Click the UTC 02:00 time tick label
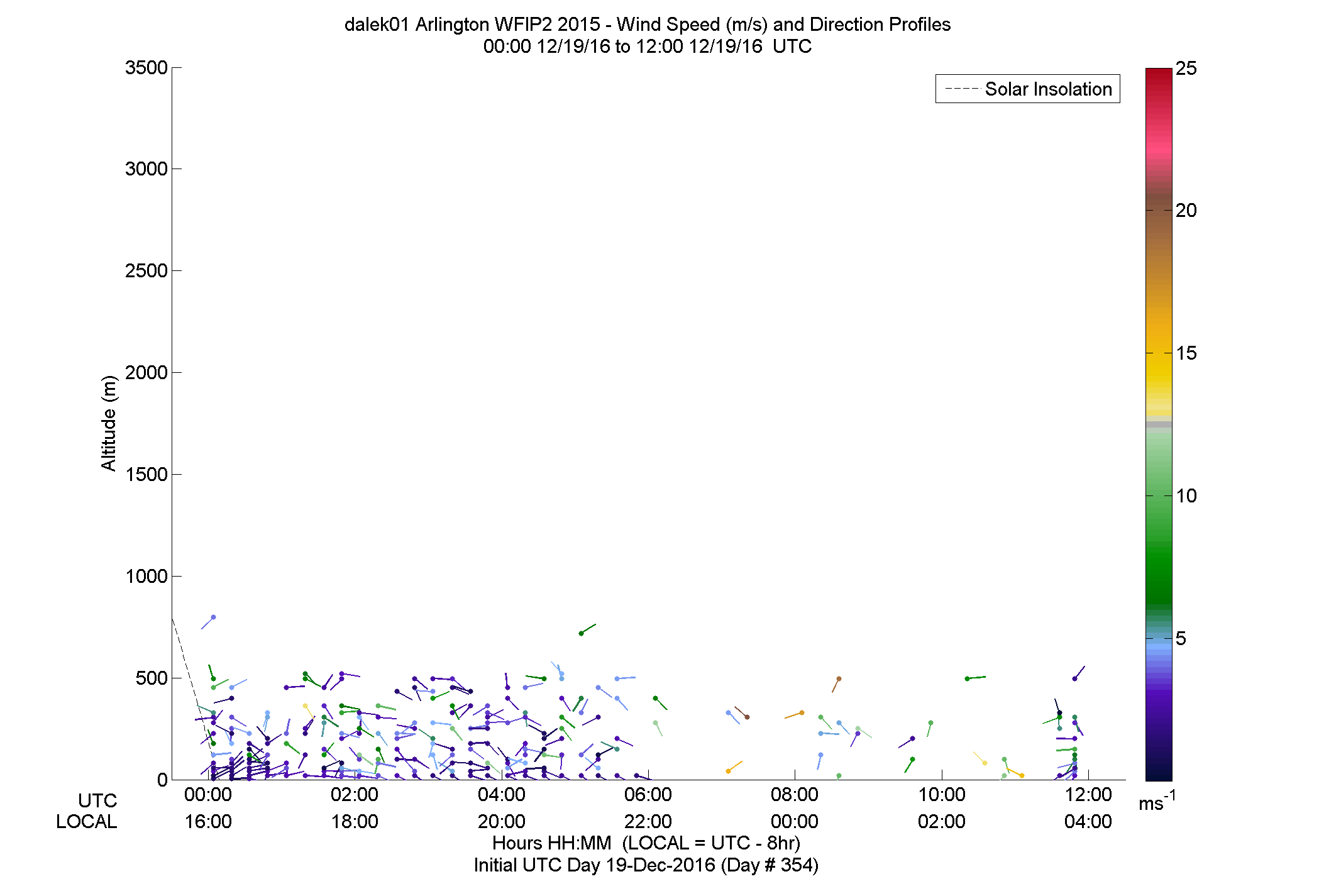The height and width of the screenshot is (896, 1319). pos(355,794)
